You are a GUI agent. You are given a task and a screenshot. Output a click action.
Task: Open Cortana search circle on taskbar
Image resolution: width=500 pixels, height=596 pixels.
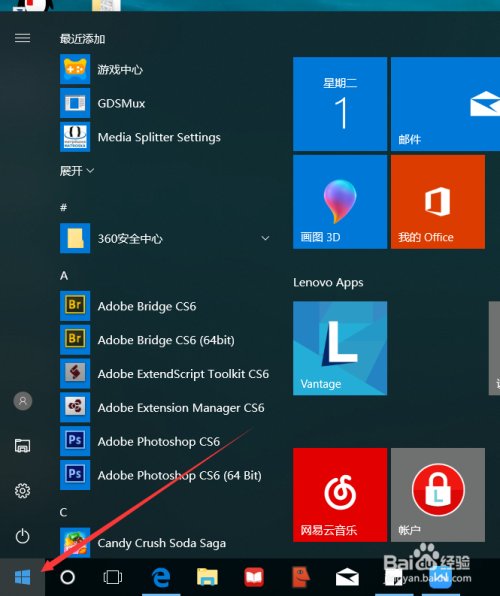tap(68, 577)
